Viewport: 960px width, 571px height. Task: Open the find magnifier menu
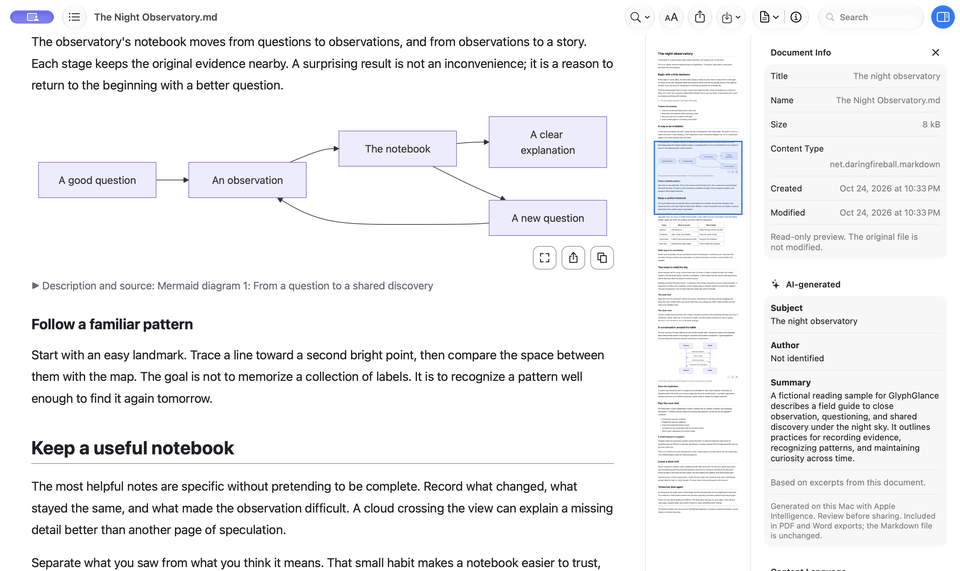[x=639, y=17]
